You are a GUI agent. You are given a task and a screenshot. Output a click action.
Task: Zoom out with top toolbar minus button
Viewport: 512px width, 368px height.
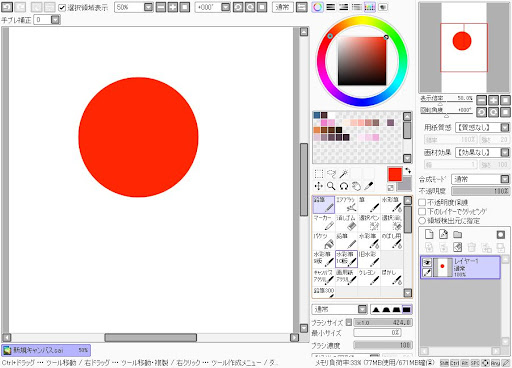tap(161, 7)
